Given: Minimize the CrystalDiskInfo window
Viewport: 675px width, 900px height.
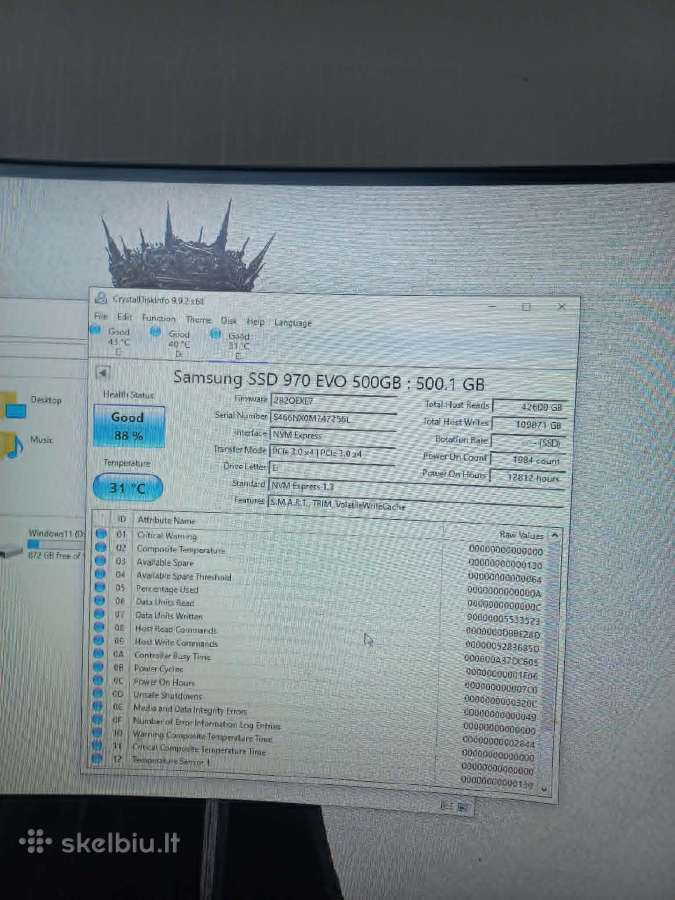Looking at the screenshot, I should pyautogui.click(x=492, y=306).
